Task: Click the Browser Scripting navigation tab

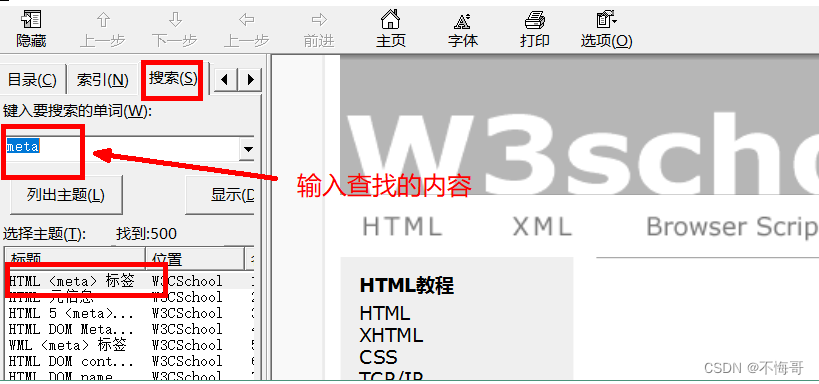Action: (732, 227)
